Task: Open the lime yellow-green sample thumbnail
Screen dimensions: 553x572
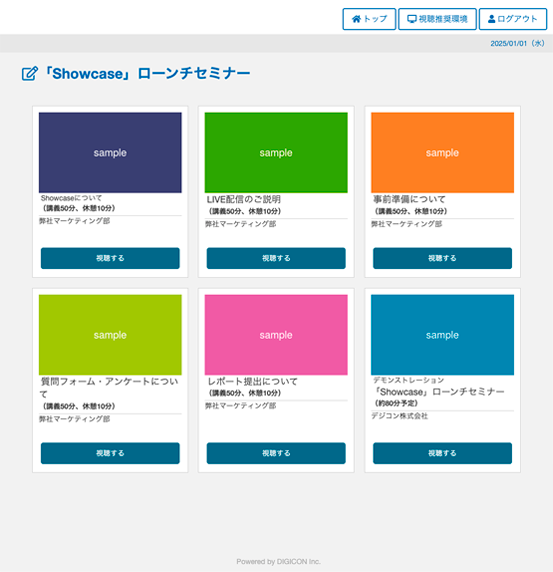Action: pyautogui.click(x=110, y=335)
